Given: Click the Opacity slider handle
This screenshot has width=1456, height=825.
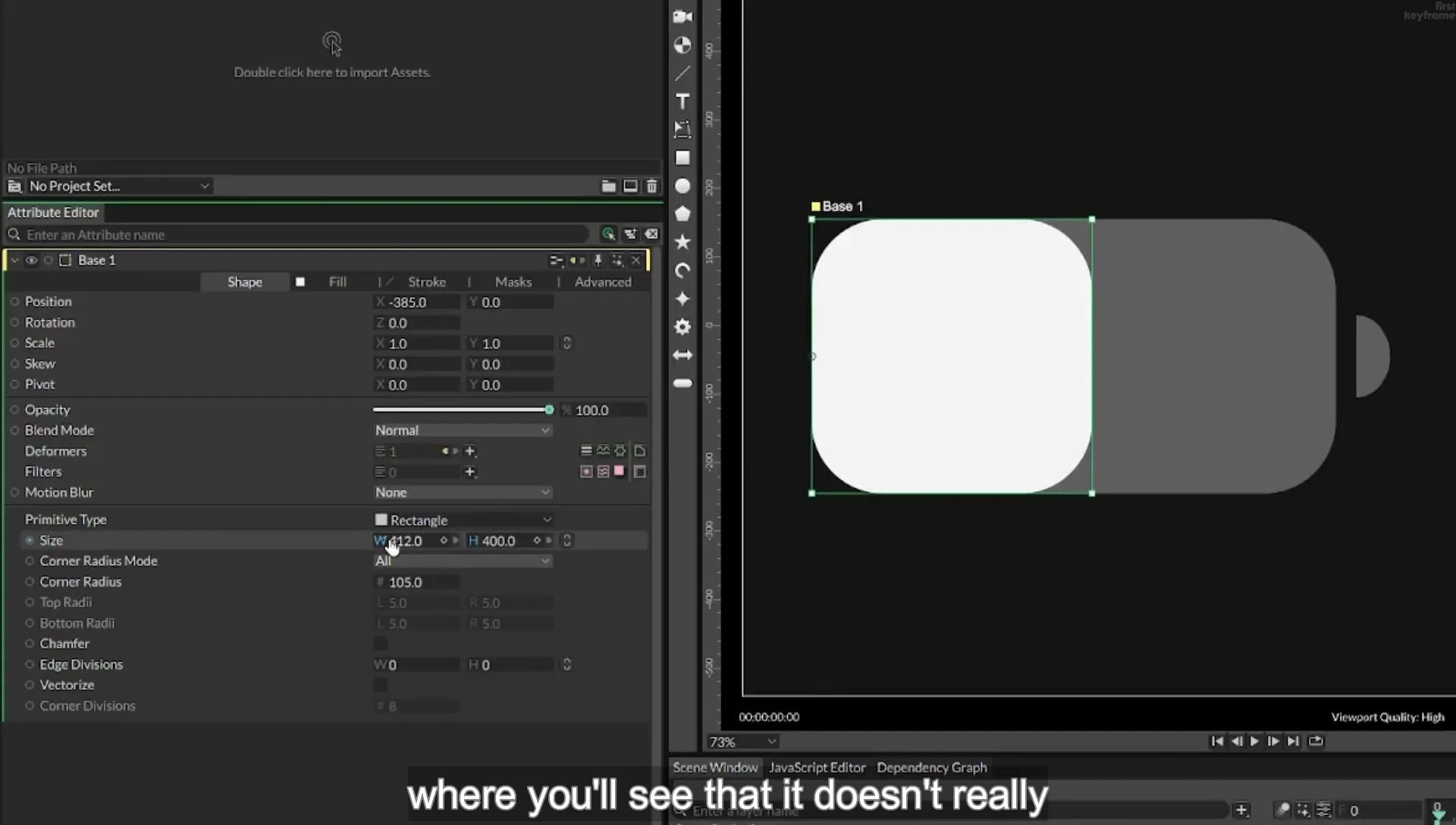Looking at the screenshot, I should click(x=549, y=410).
